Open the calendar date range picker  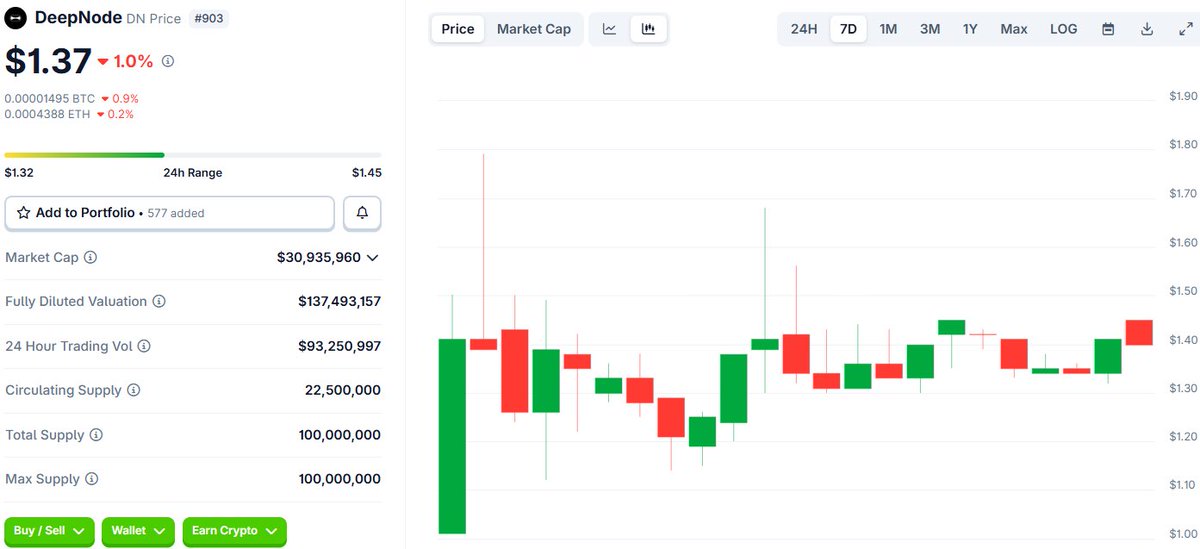[1108, 29]
